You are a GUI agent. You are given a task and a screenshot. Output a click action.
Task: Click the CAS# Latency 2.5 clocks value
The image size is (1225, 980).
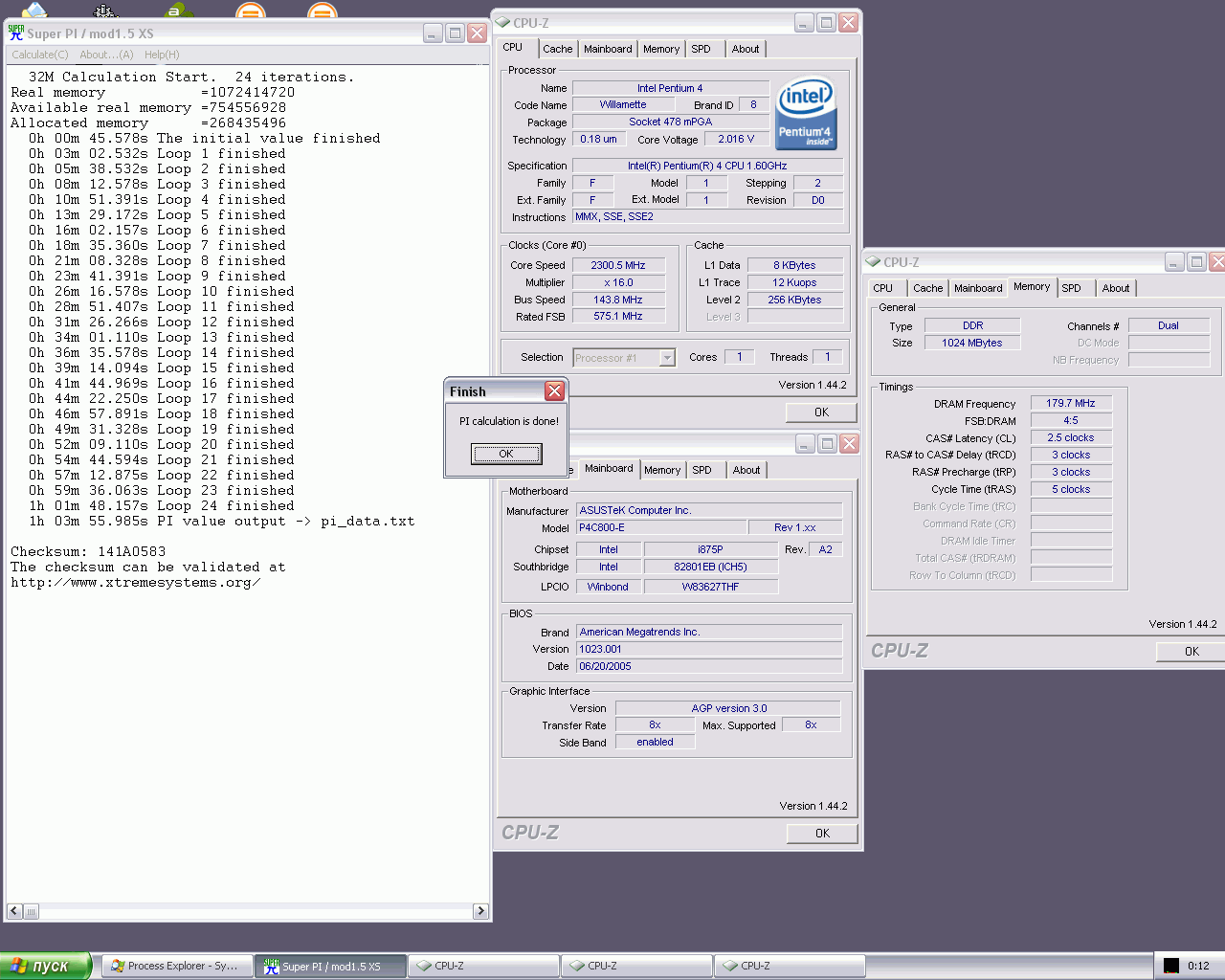[x=1071, y=437]
